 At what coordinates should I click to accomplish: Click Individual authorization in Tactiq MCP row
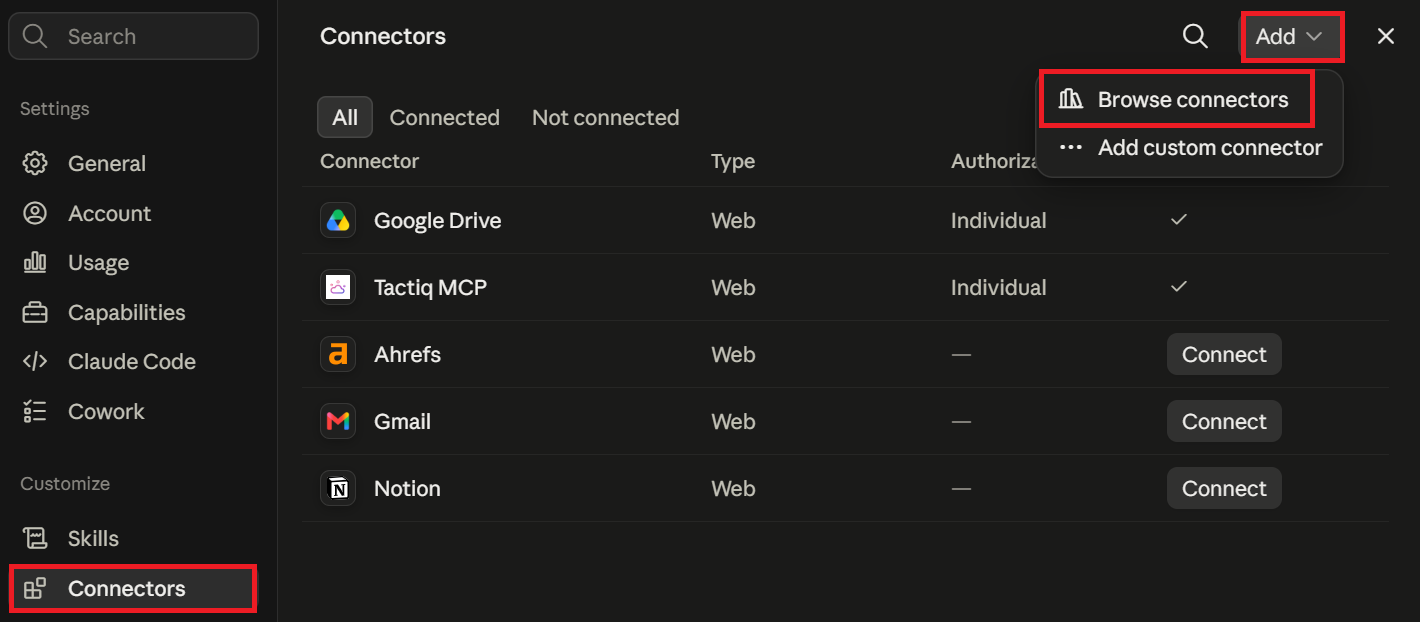[998, 287]
